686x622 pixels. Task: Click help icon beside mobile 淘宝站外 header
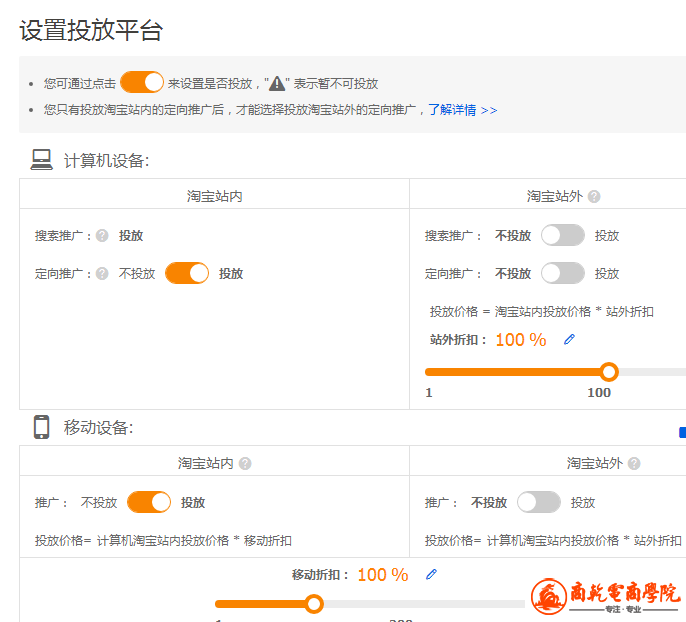[x=634, y=463]
